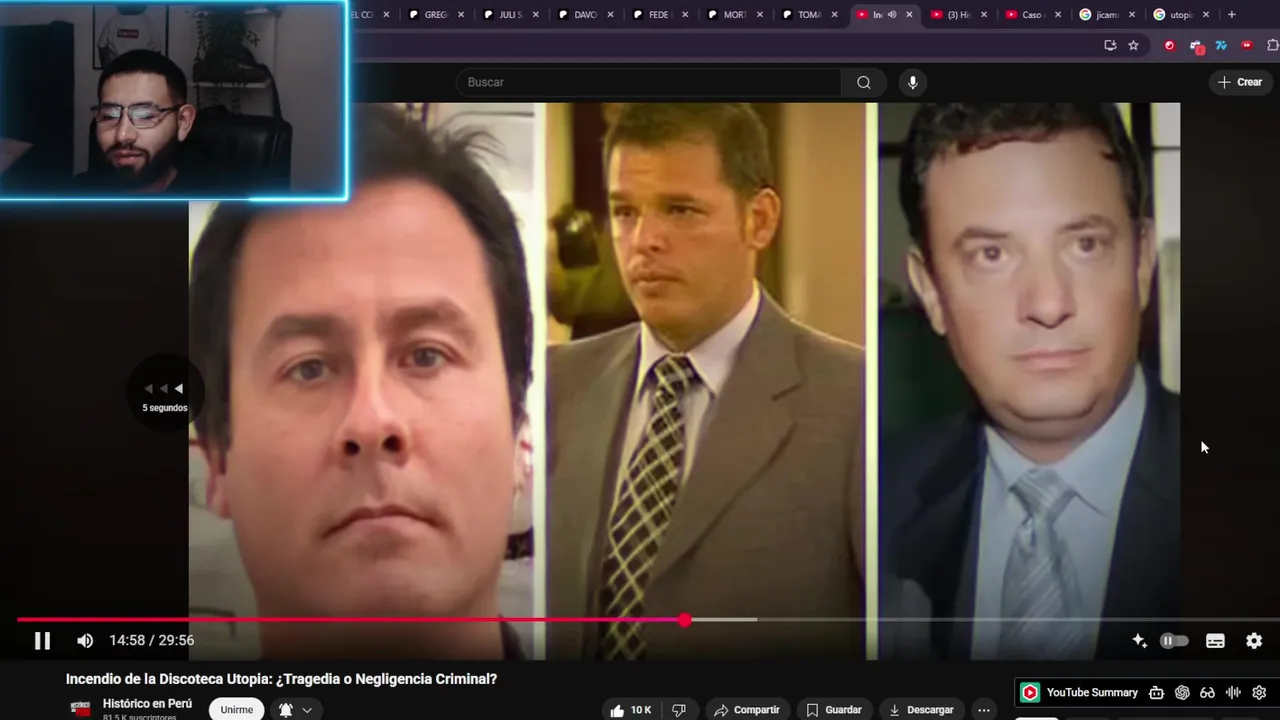This screenshot has width=1280, height=720.
Task: Switch to the FEDE browser tab
Action: tap(659, 15)
